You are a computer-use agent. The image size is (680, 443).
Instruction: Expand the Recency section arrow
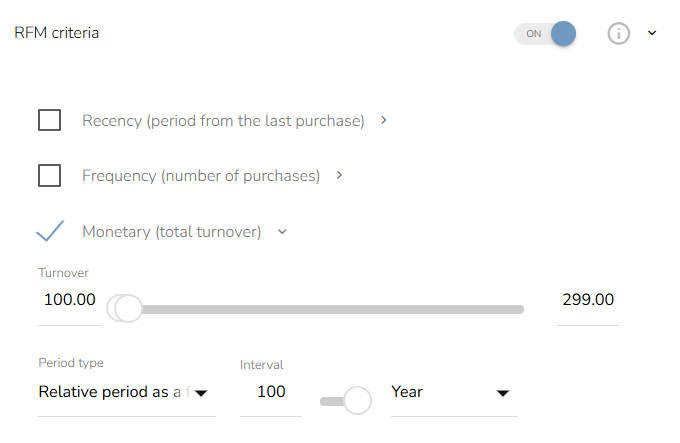pos(385,121)
